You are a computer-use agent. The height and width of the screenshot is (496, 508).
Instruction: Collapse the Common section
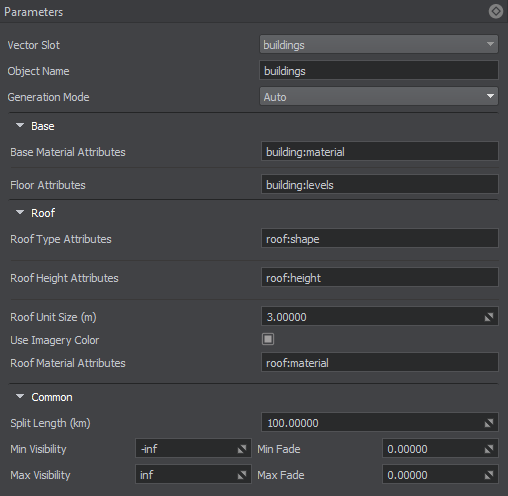(x=20, y=396)
